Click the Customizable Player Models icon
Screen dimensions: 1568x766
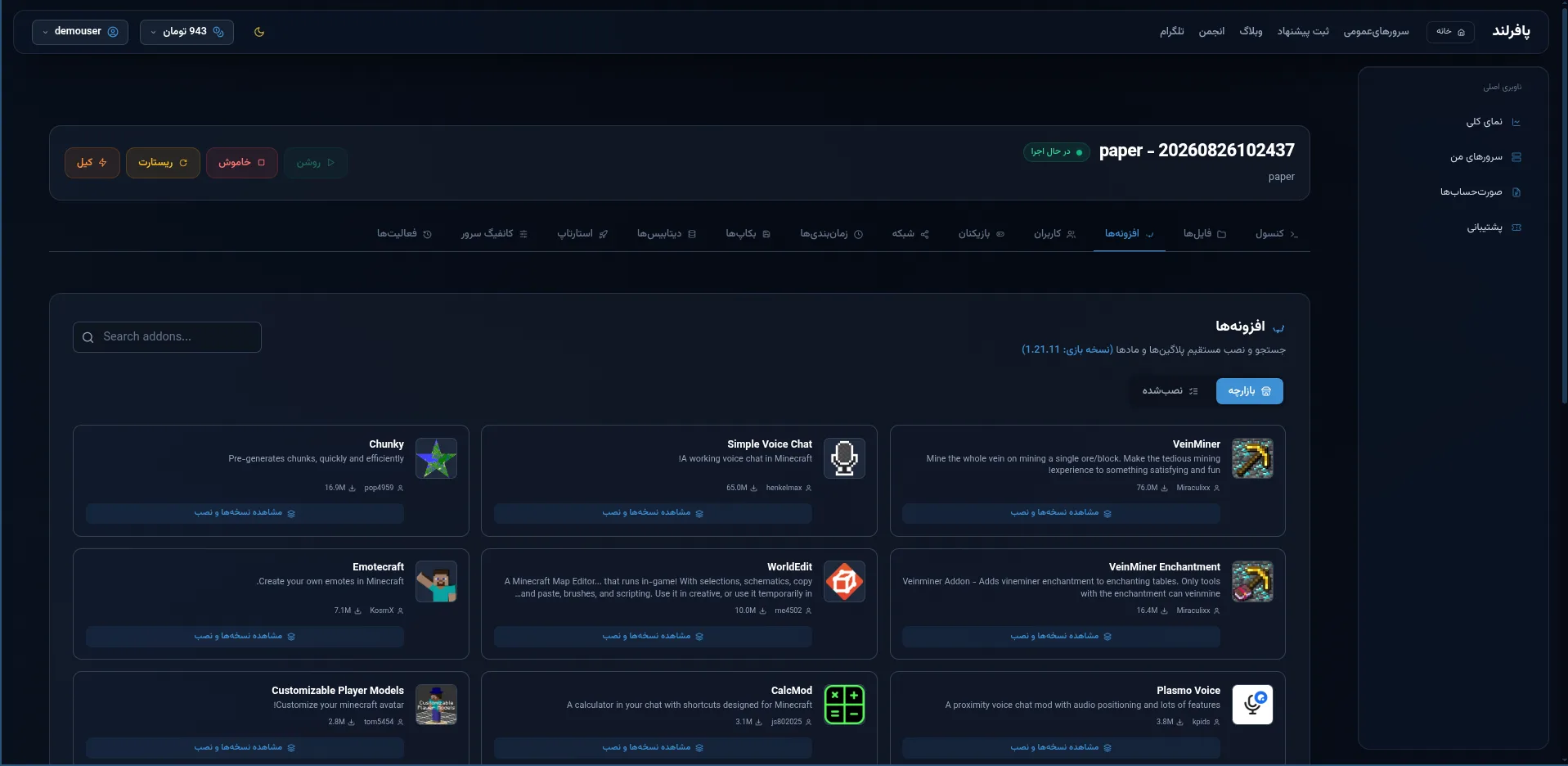click(x=436, y=705)
